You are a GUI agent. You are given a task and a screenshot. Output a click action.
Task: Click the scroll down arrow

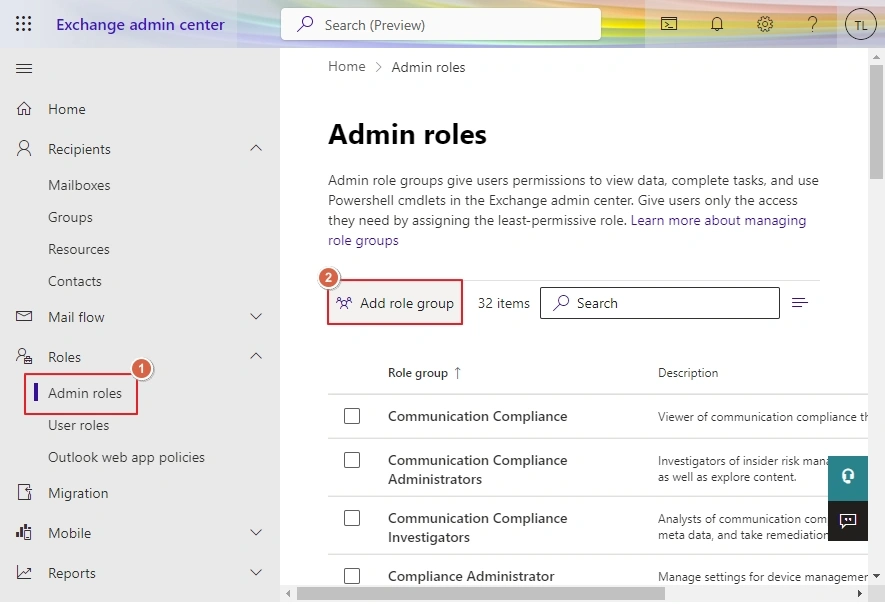click(x=876, y=576)
